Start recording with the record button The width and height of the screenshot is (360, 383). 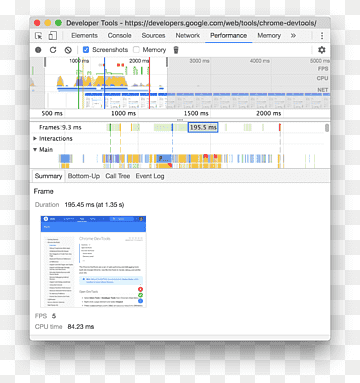(x=38, y=50)
